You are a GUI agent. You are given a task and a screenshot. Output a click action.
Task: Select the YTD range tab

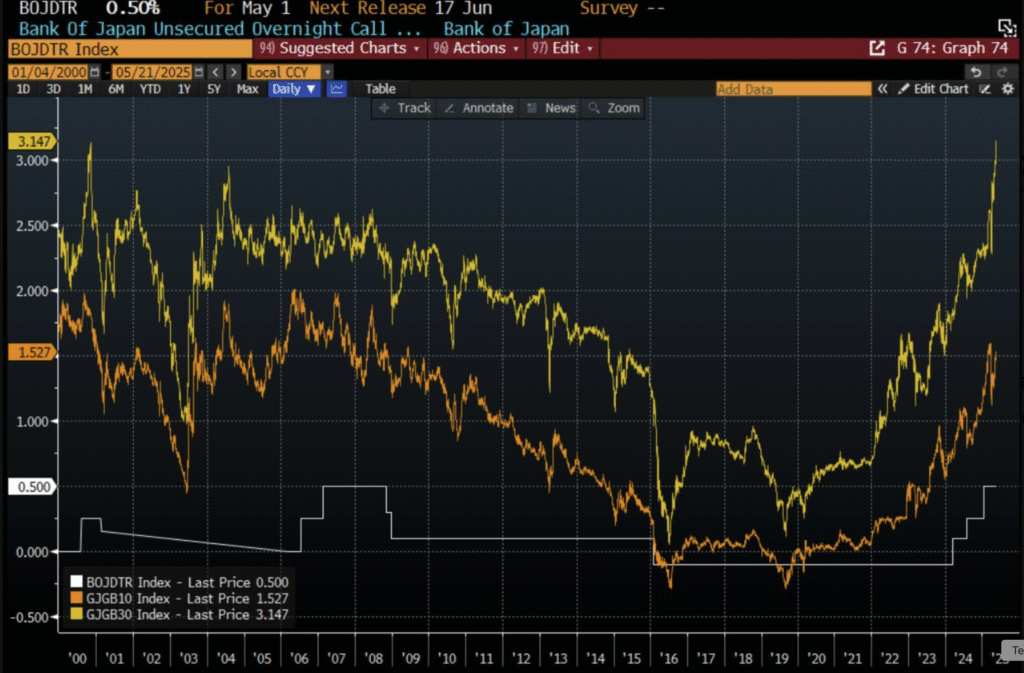(150, 89)
